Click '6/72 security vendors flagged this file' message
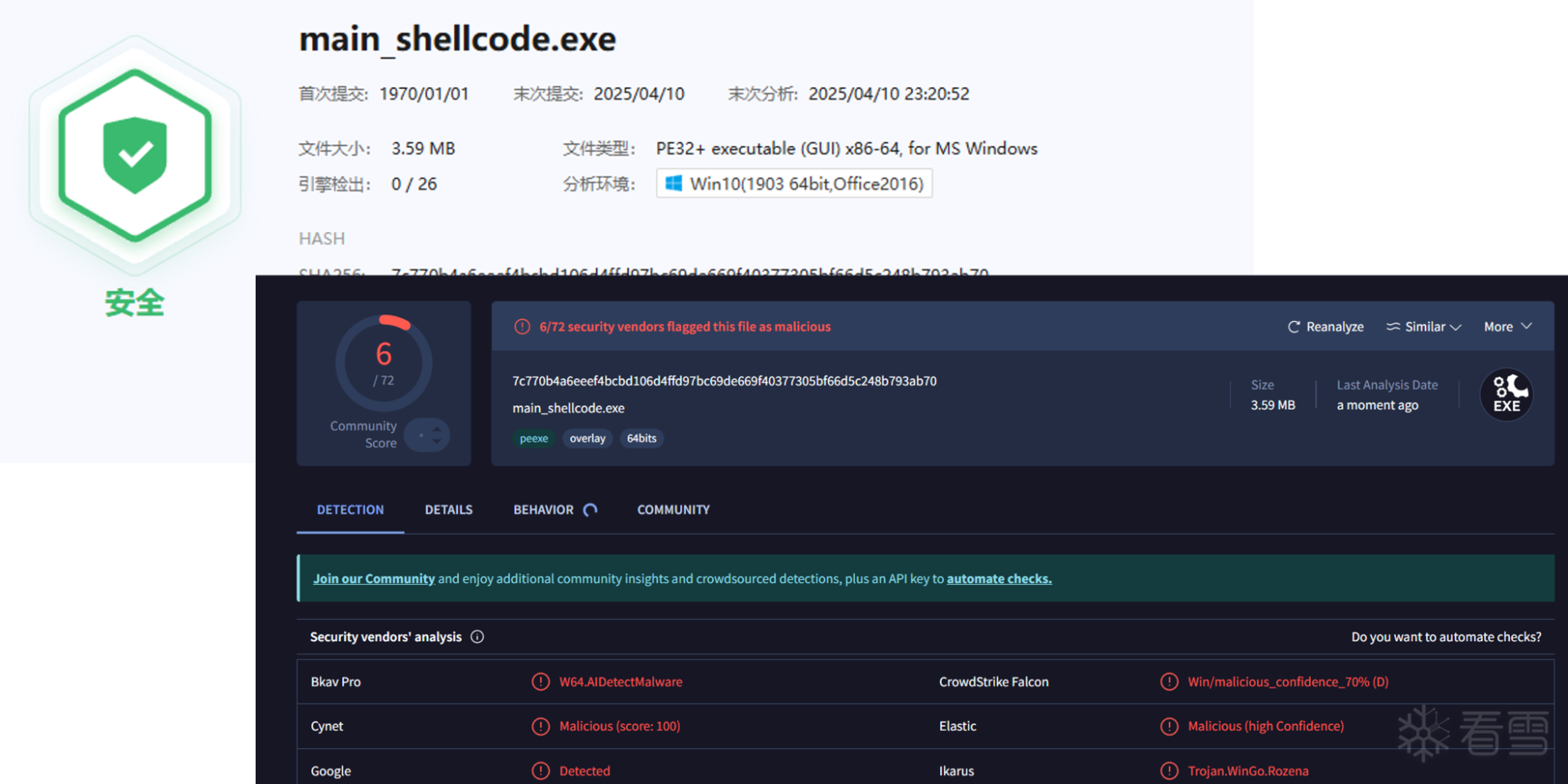Viewport: 1568px width, 784px height. point(685,327)
